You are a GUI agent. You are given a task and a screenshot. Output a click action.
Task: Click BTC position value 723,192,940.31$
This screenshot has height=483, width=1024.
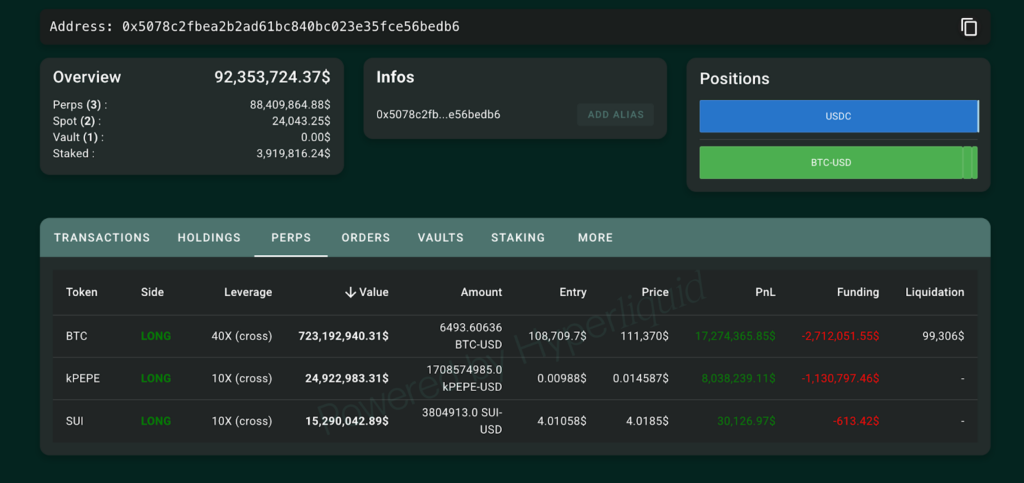344,336
